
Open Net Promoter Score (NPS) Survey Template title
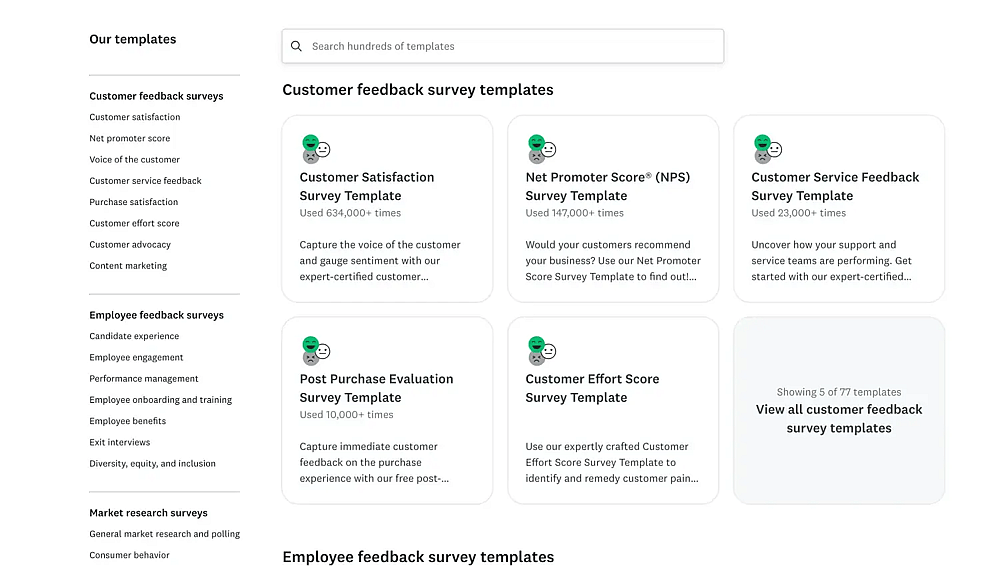607,186
